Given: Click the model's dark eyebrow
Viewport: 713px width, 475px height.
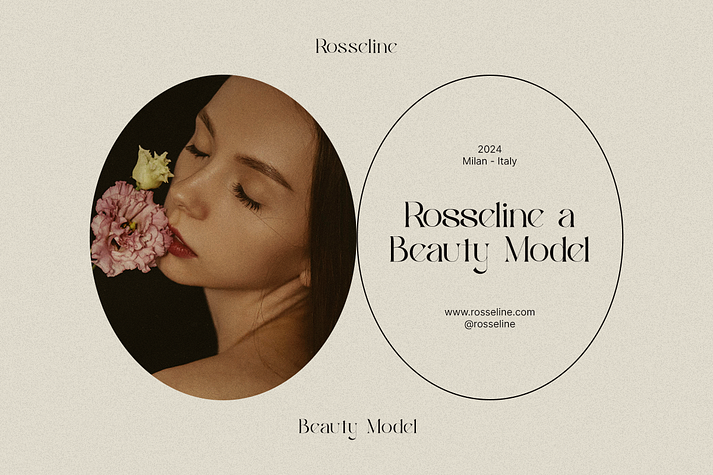Looking at the screenshot, I should pos(266,170).
